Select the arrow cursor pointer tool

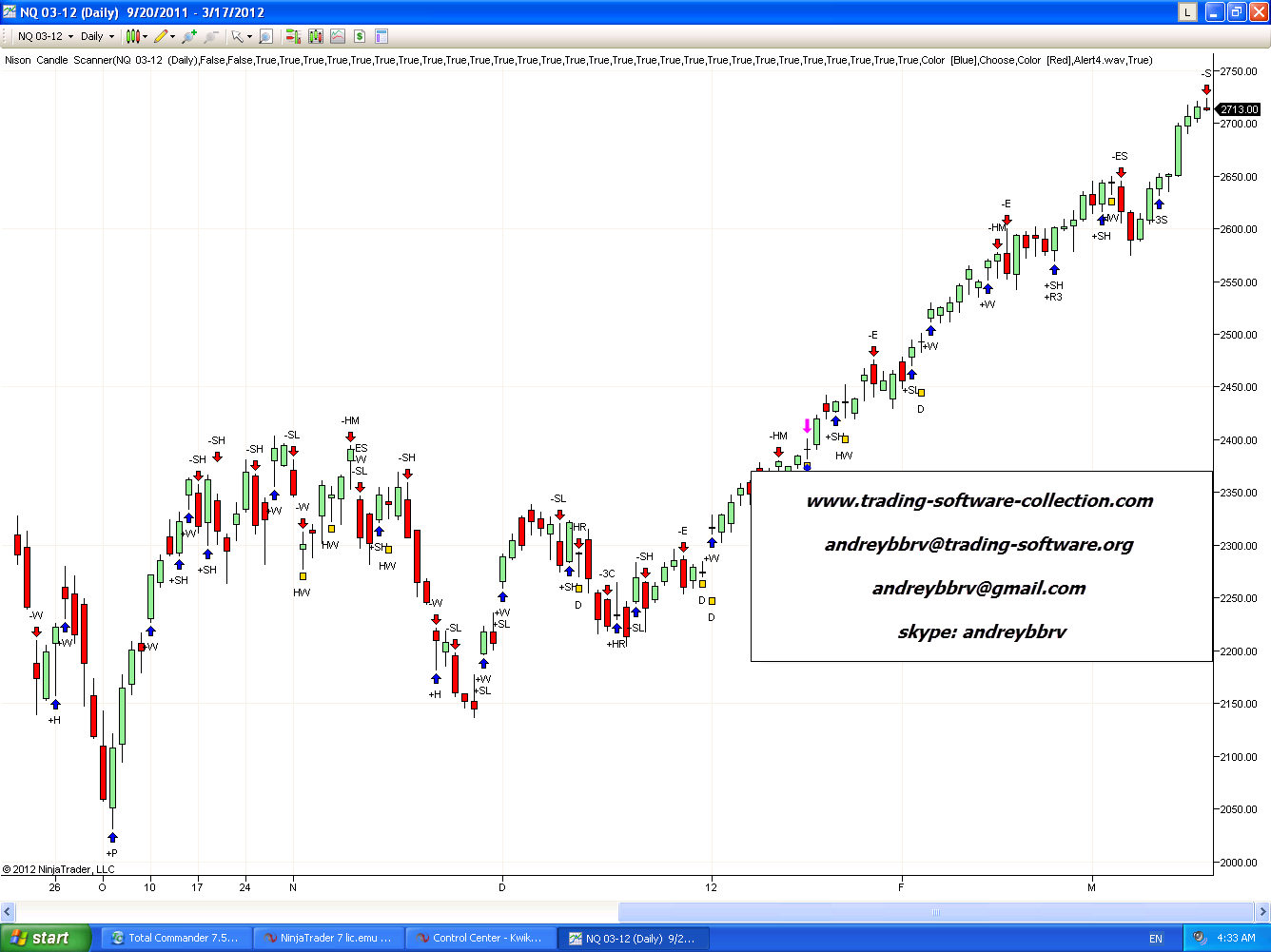coord(237,36)
